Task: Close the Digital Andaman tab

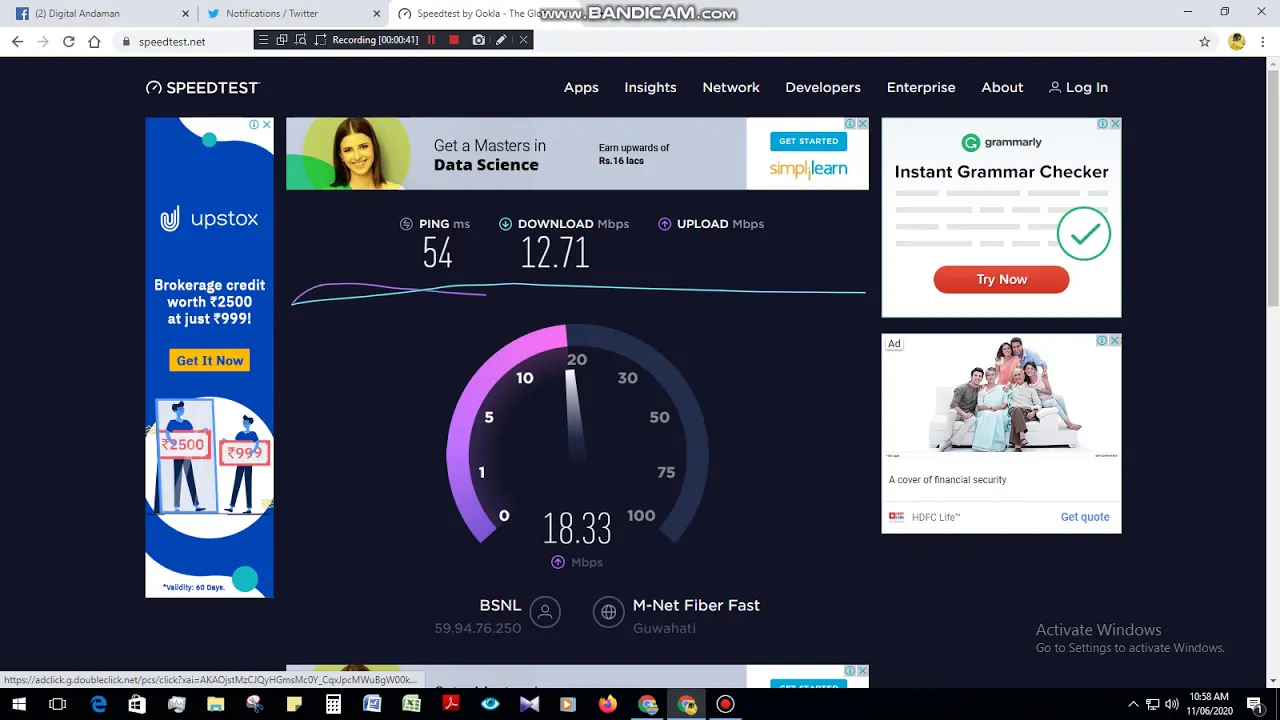Action: click(186, 14)
